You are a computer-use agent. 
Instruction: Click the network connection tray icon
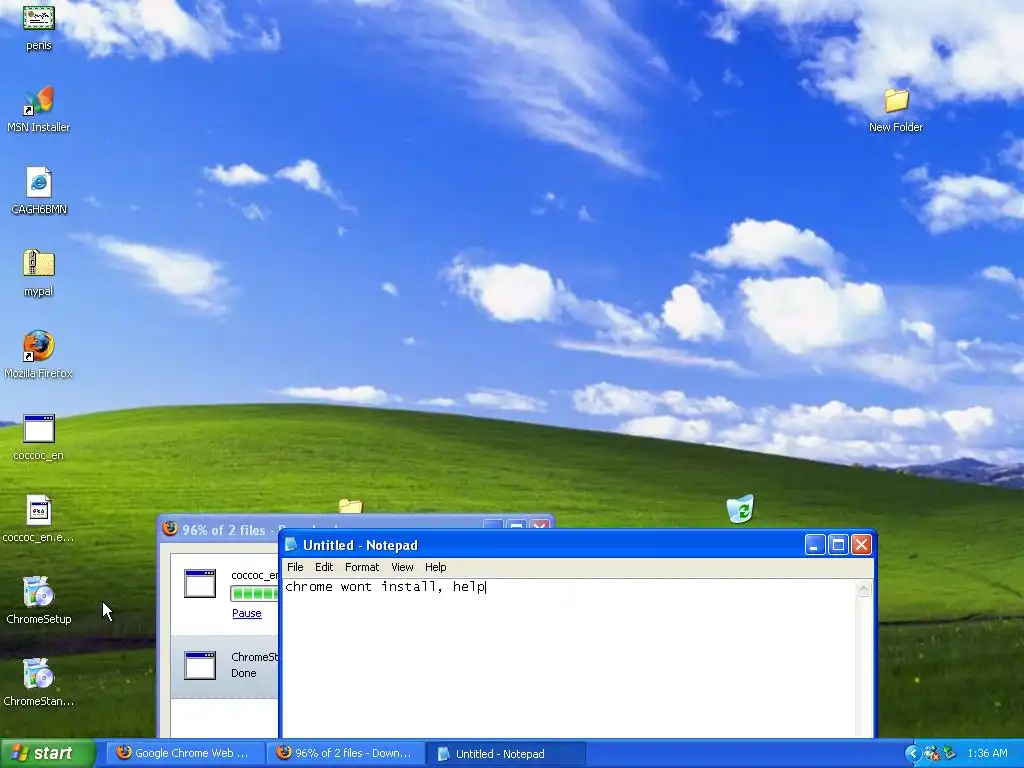pos(950,754)
